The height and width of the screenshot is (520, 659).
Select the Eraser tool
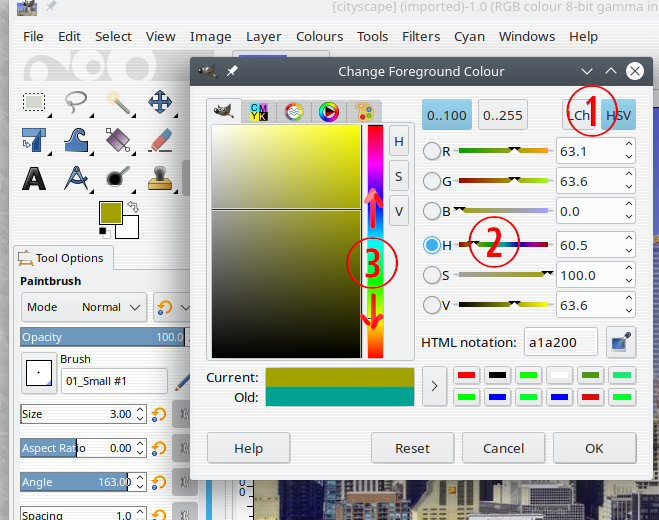point(160,140)
